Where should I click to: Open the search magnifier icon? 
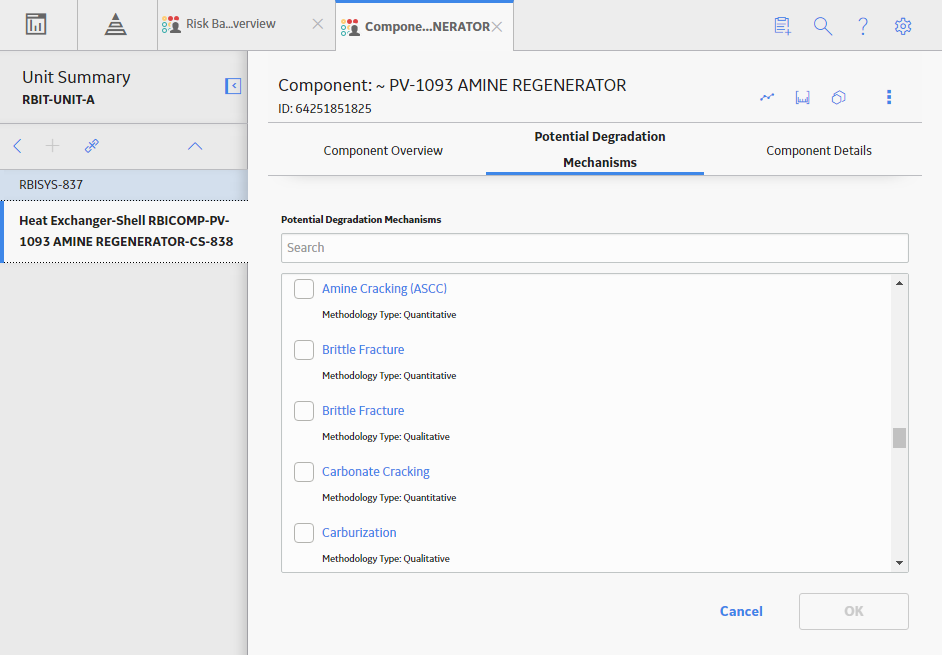pyautogui.click(x=822, y=26)
